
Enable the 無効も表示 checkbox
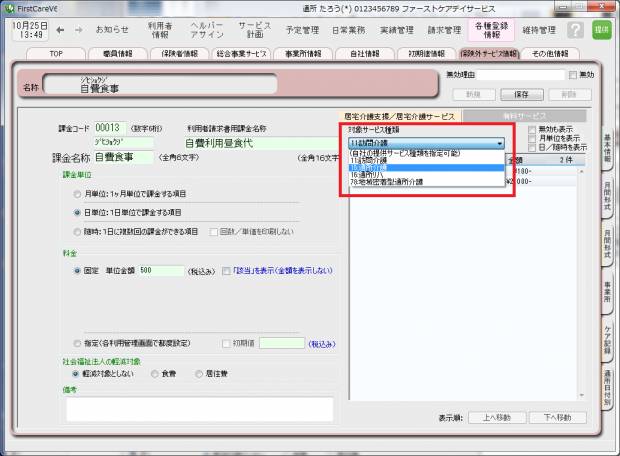pos(531,130)
